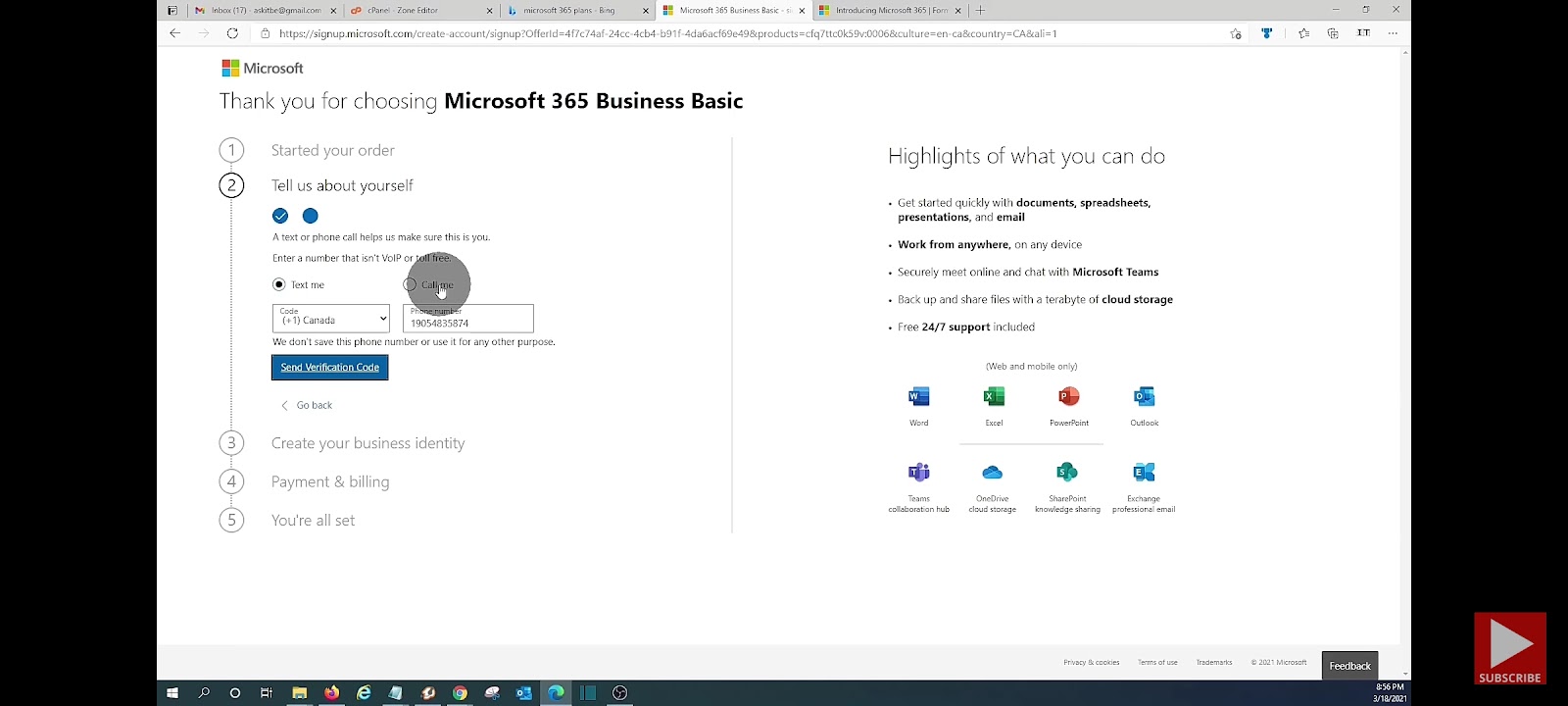Click the browser address bar URL
This screenshot has width=1568, height=706.
(667, 33)
